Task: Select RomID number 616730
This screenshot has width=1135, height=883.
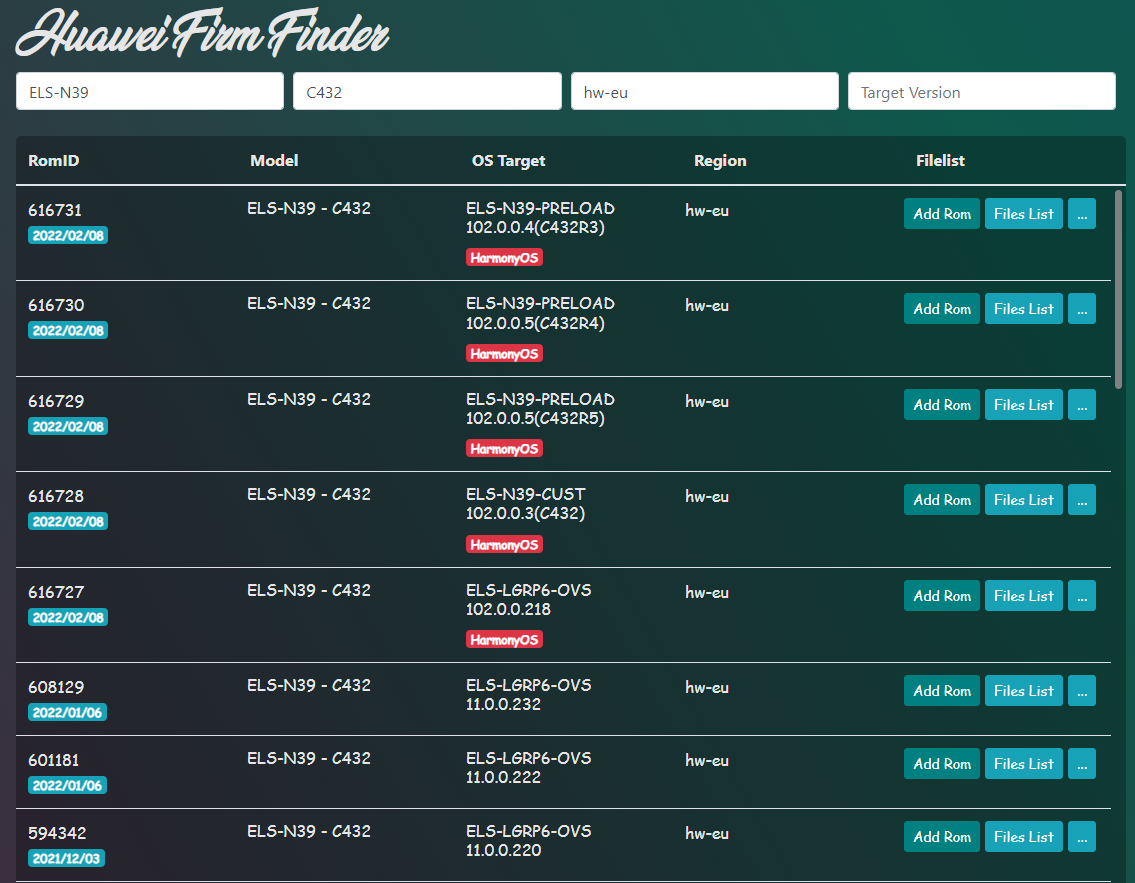Action: click(x=56, y=305)
